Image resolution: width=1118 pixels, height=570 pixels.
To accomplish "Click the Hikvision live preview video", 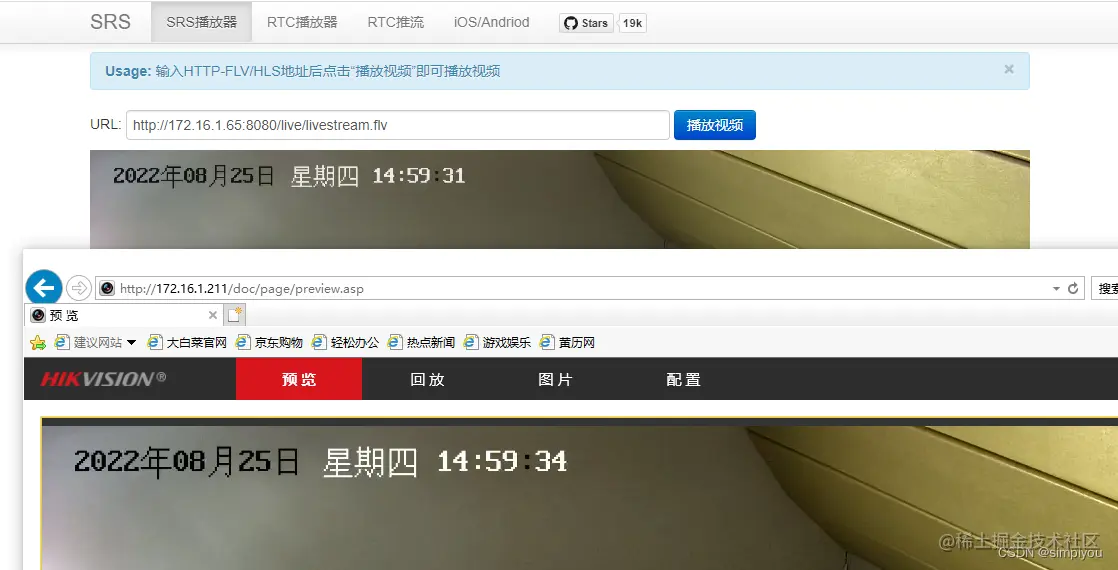I will pyautogui.click(x=579, y=497).
